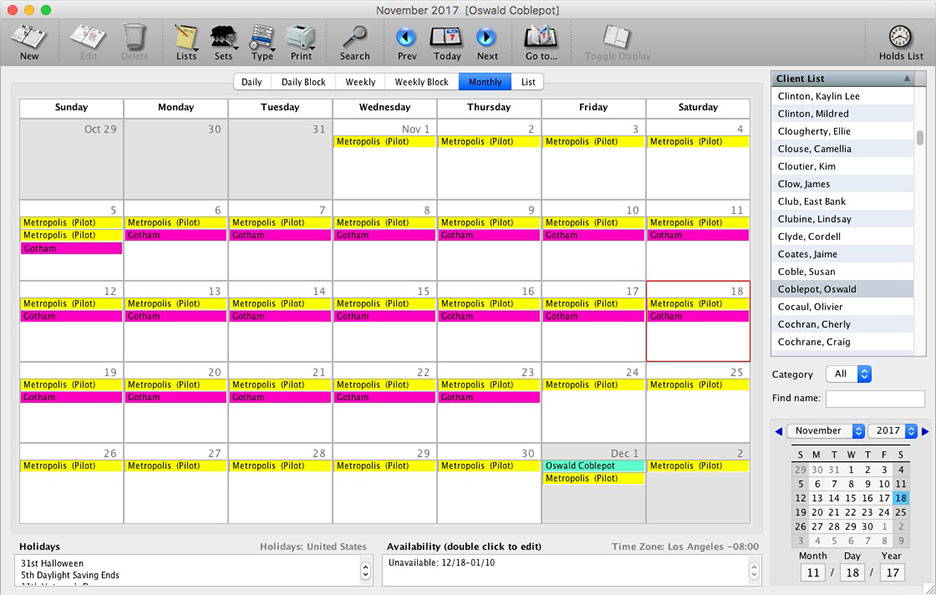Select Clinton, Kaylin Lee in client list
Viewport: 936px width, 595px height.
[x=842, y=96]
